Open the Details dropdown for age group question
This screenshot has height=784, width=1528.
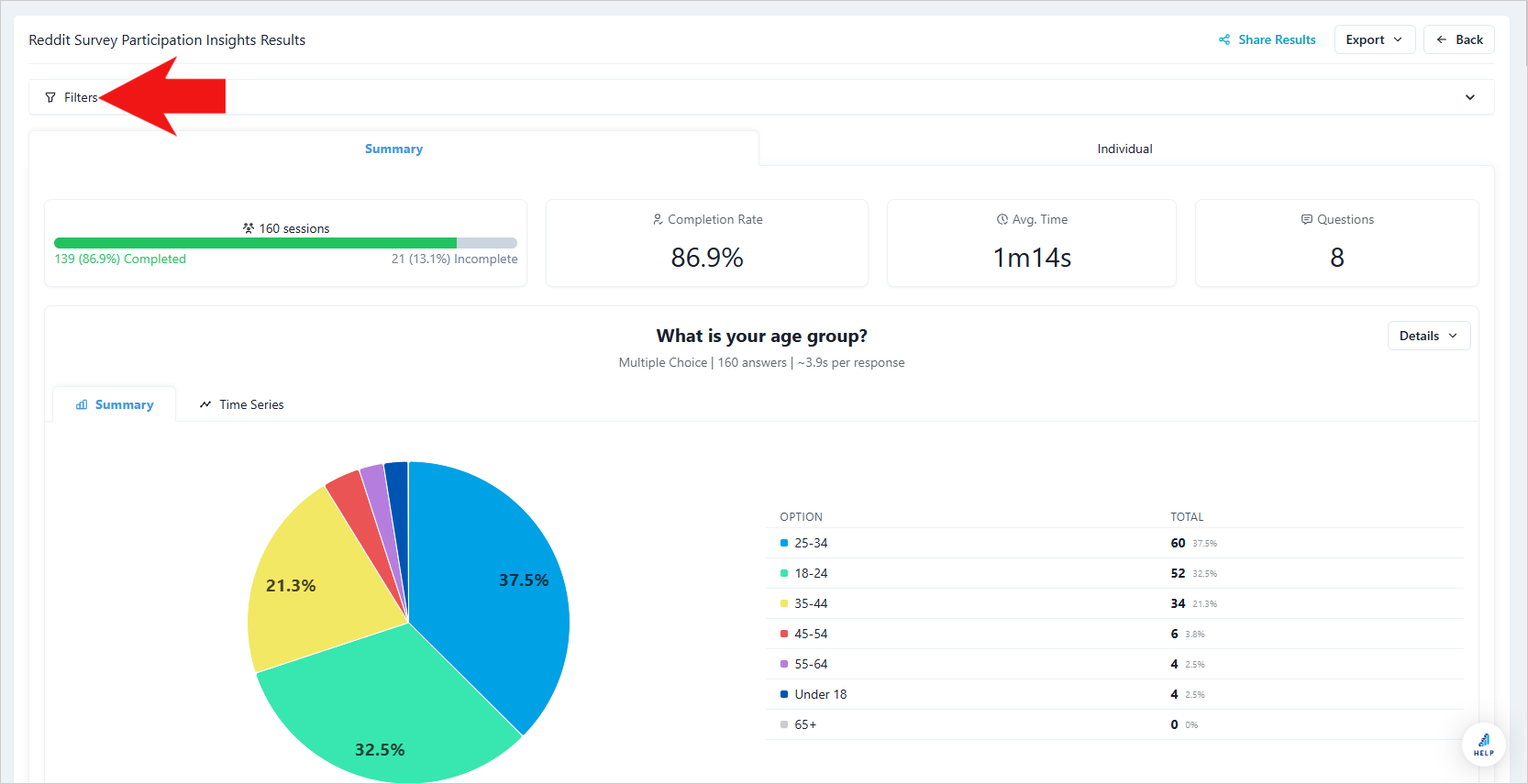[1428, 336]
